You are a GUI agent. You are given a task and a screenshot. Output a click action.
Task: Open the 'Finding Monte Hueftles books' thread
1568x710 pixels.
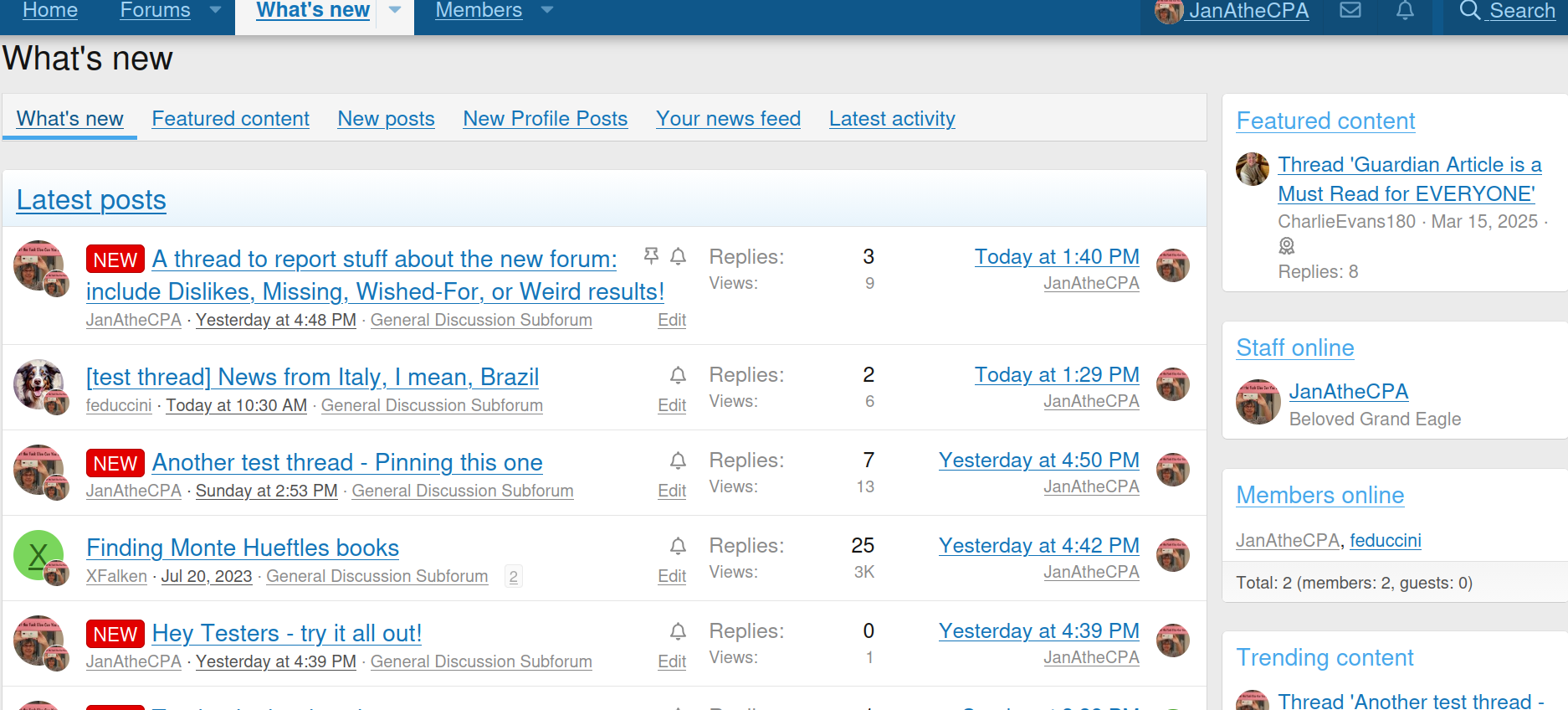tap(242, 548)
